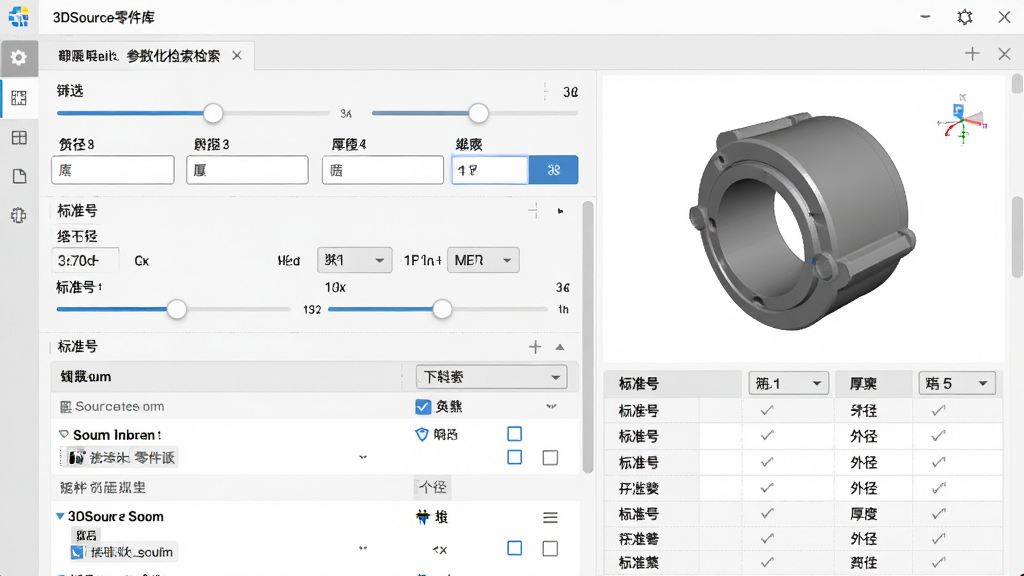Add entry with plus icon in 标准号 list header

click(x=535, y=347)
